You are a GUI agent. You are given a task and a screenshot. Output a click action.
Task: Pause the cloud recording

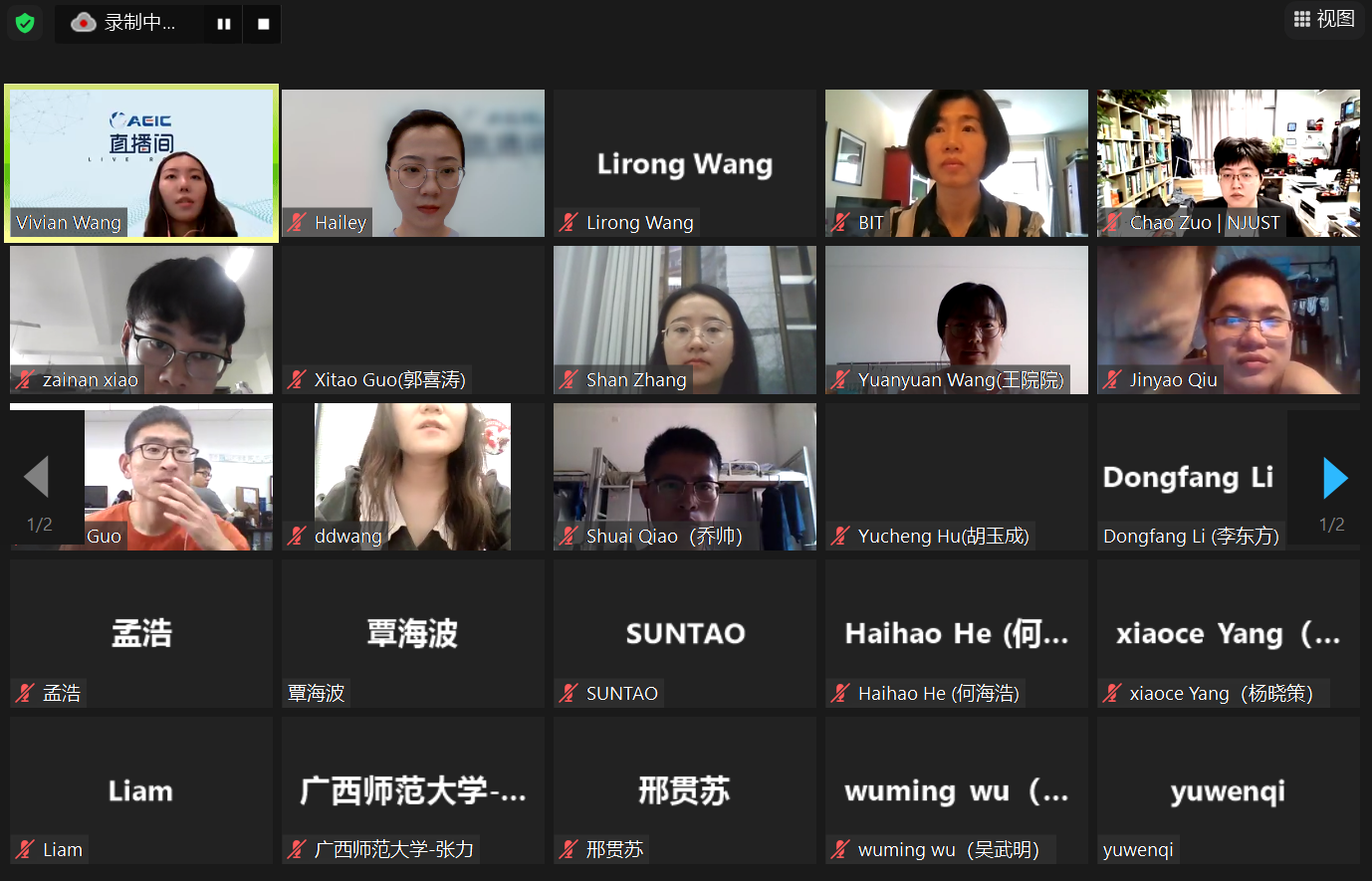(224, 24)
